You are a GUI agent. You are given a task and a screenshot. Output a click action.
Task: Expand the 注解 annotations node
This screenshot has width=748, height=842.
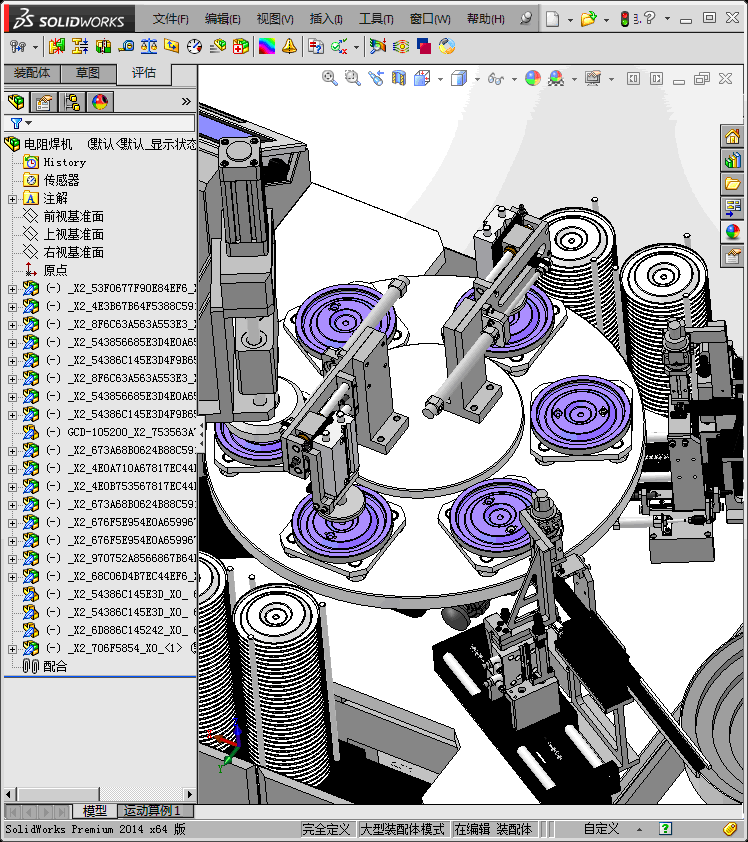coord(12,199)
